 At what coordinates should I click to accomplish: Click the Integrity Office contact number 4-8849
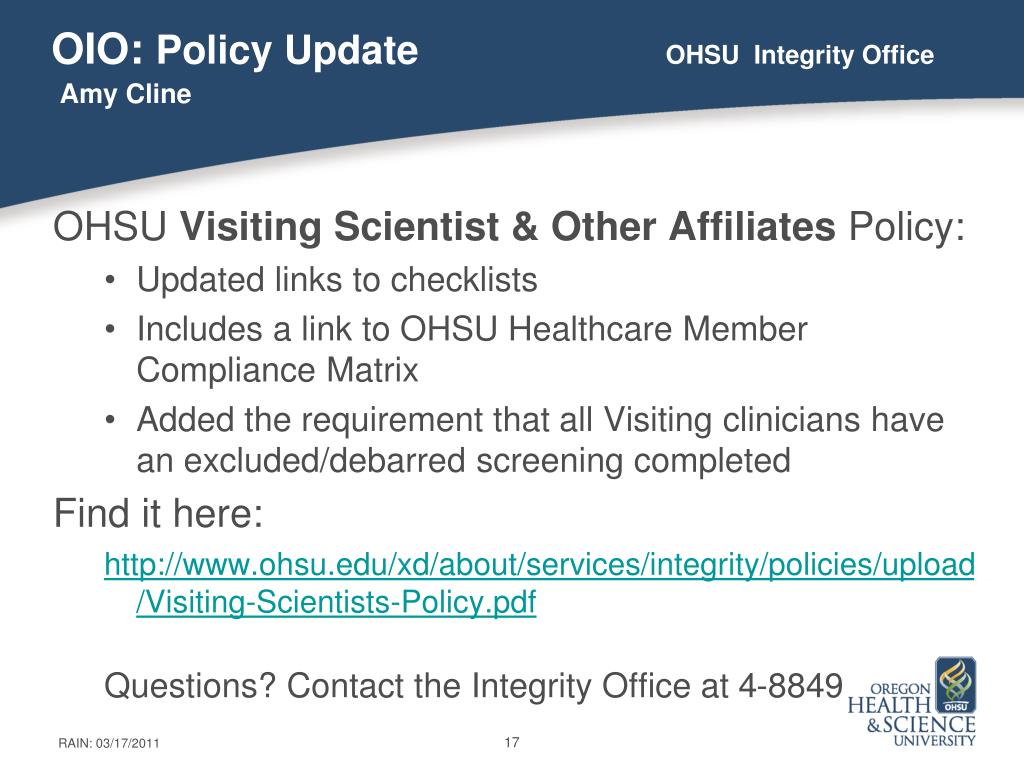click(x=790, y=686)
